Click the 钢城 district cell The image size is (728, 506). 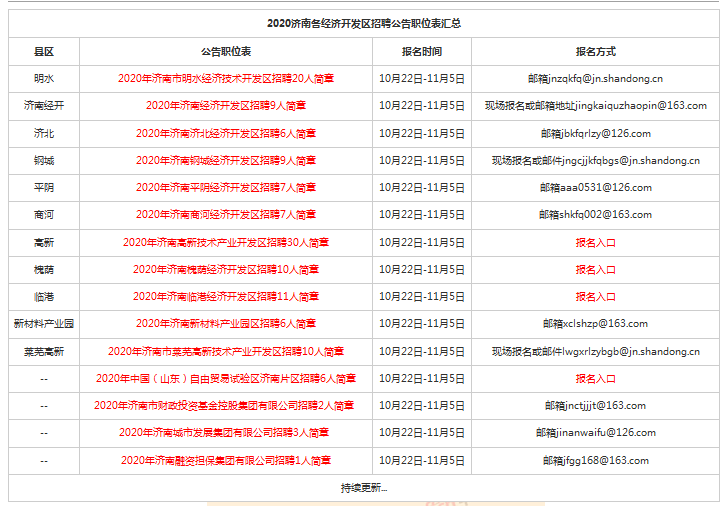pyautogui.click(x=44, y=160)
